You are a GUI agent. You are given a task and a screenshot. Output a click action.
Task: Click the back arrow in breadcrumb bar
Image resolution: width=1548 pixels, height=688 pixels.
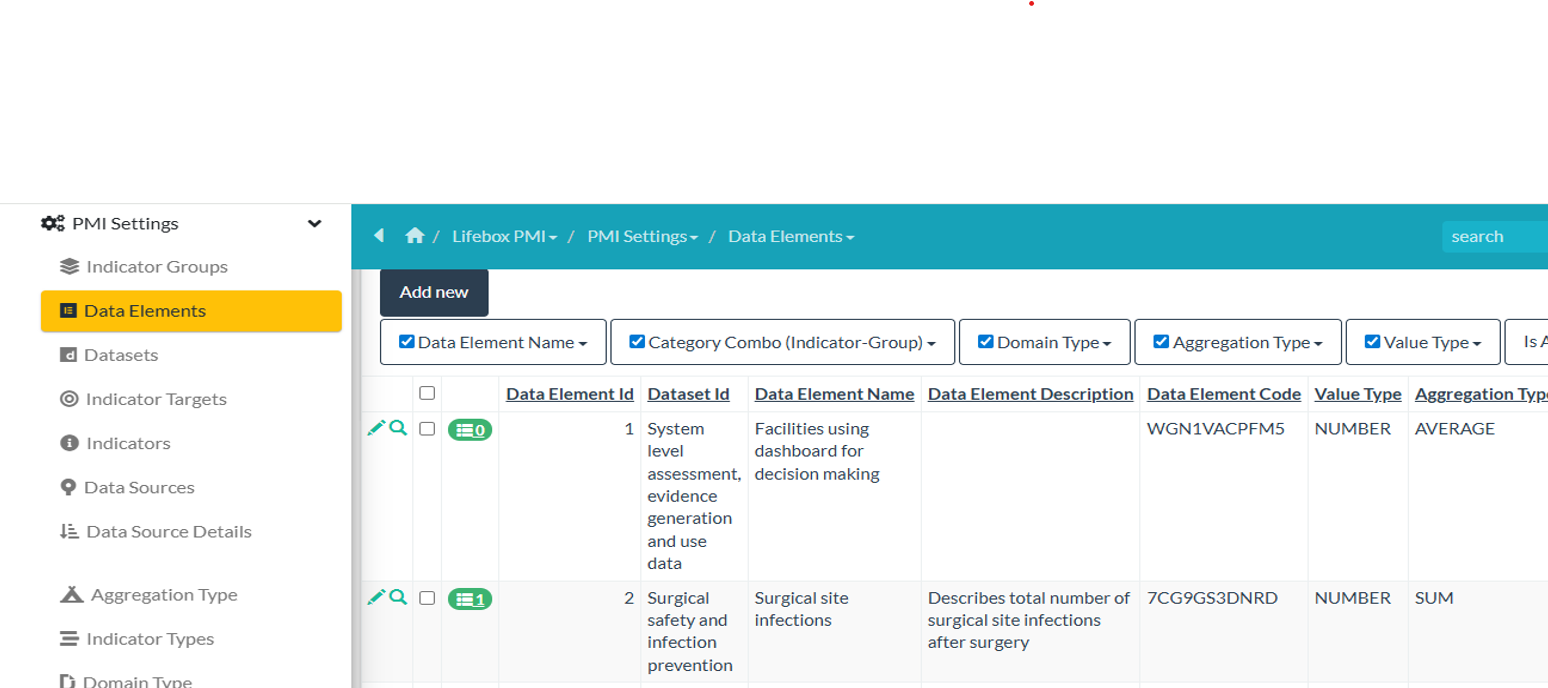(x=379, y=236)
